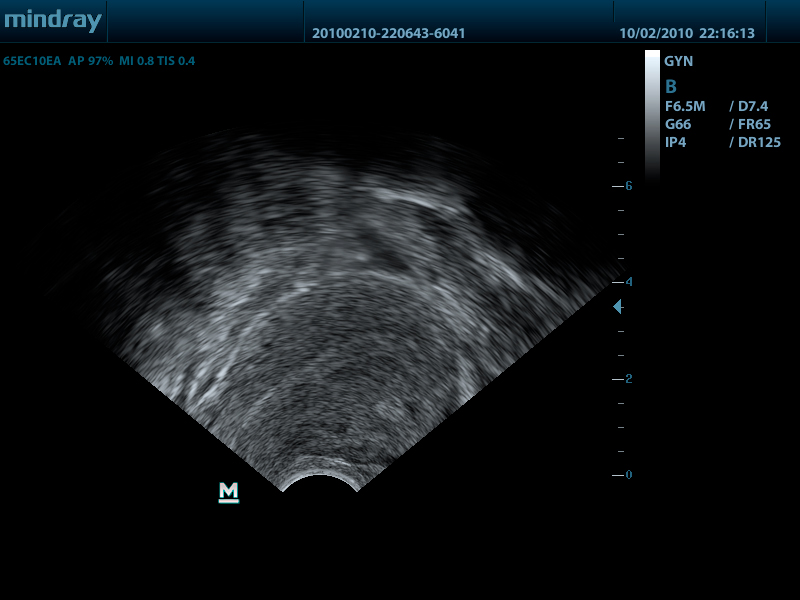Click the D7.4 depth parameter

pos(753,107)
